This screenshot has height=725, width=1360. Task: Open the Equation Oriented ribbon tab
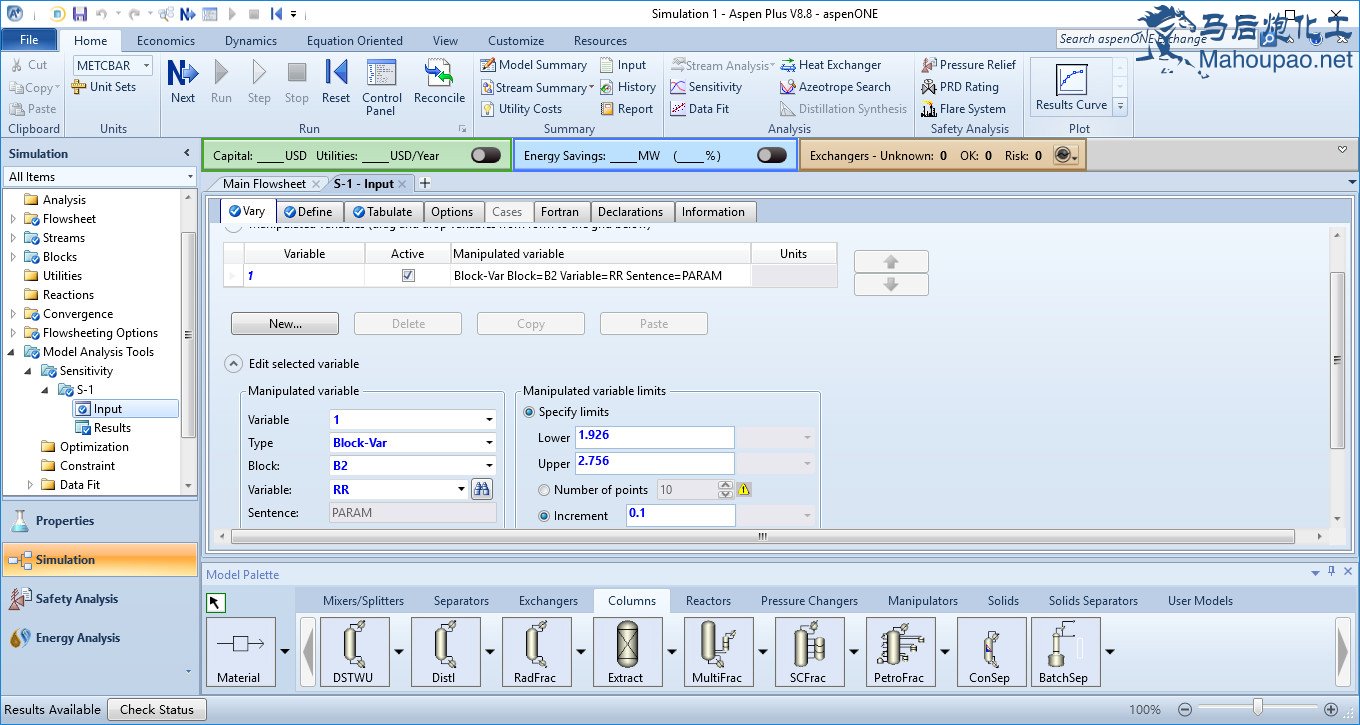pos(355,41)
